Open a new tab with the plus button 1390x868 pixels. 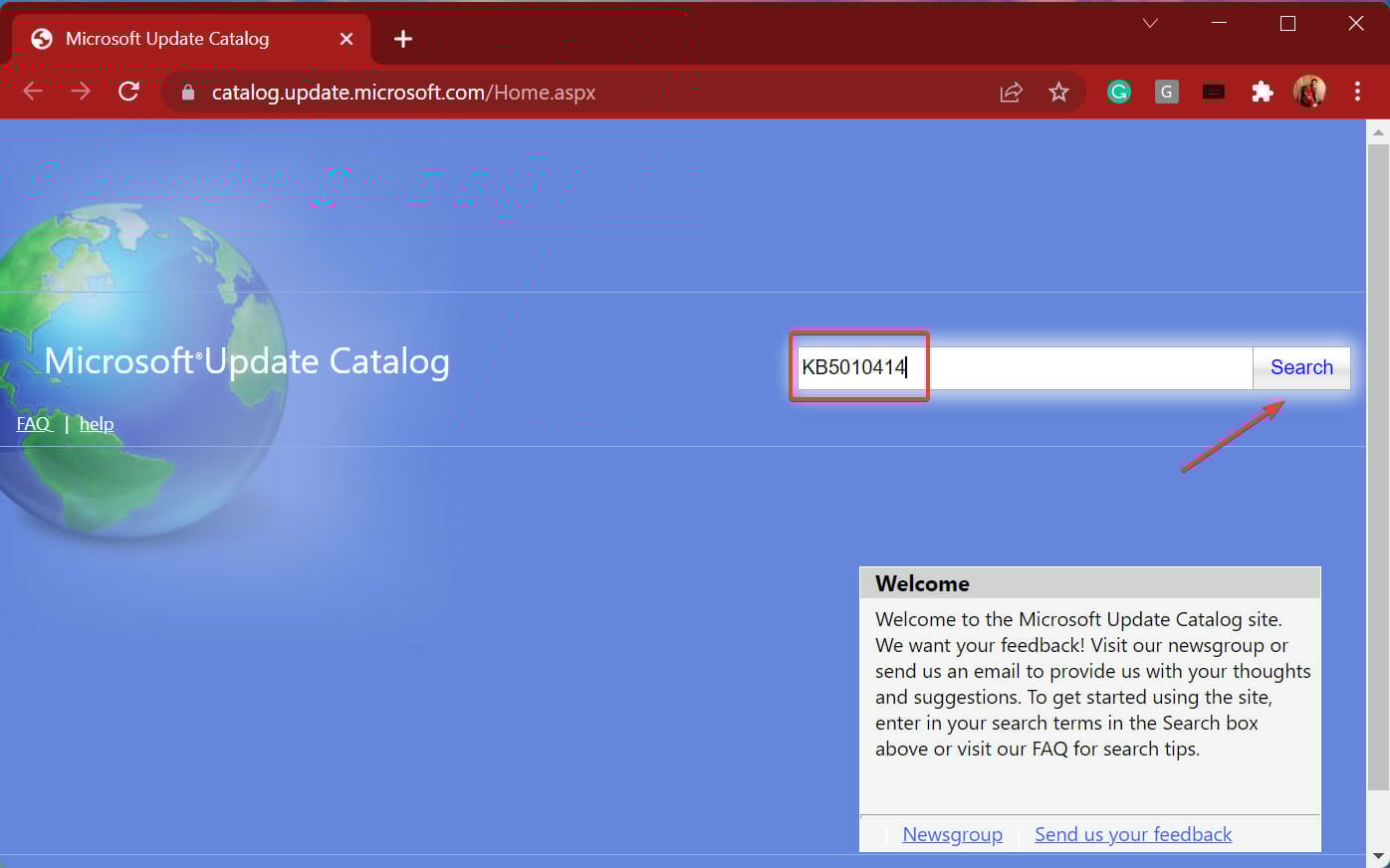(402, 39)
